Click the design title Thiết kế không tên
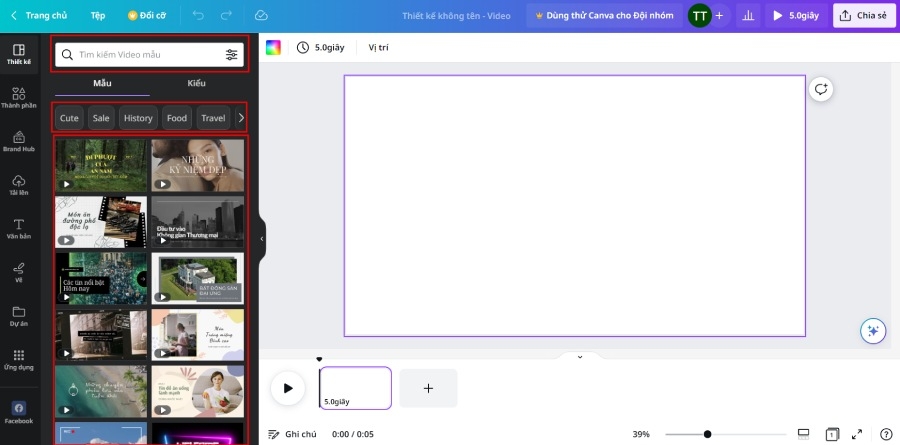This screenshot has width=900, height=445. coord(456,16)
